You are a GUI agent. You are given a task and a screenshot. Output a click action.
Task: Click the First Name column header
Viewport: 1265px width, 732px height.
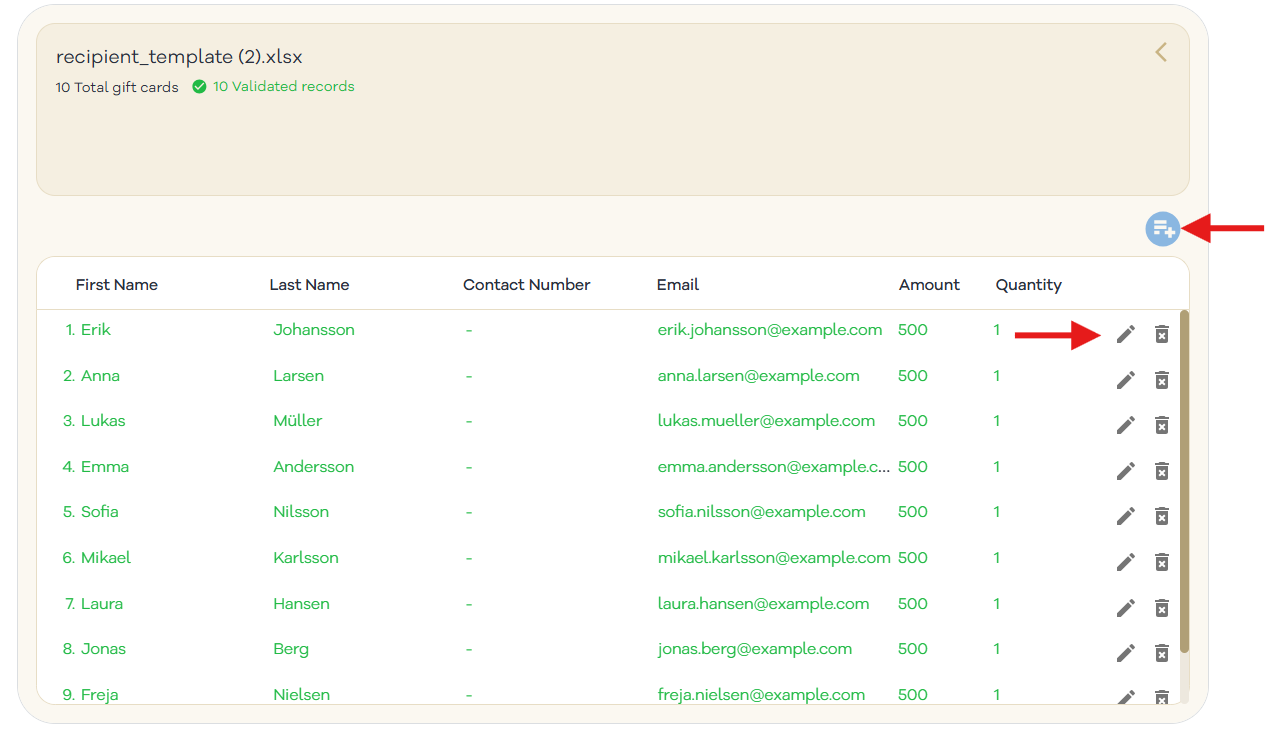pos(117,285)
